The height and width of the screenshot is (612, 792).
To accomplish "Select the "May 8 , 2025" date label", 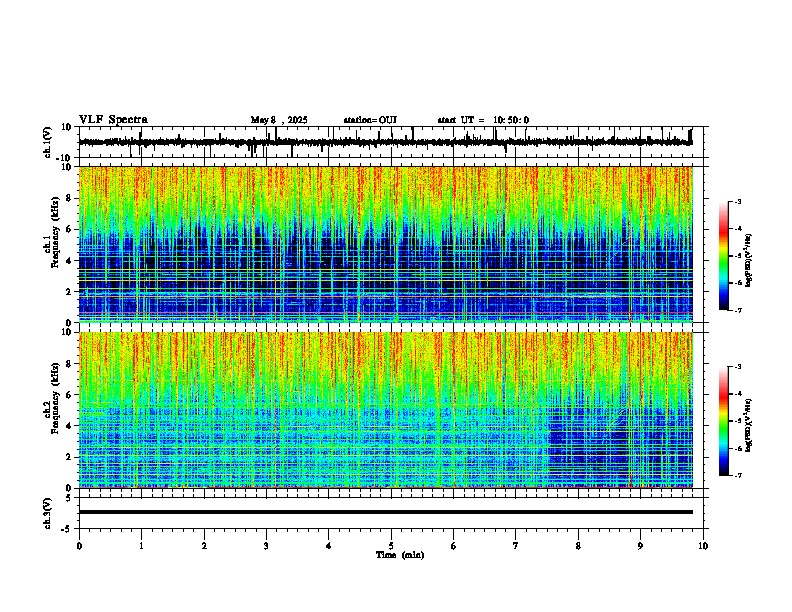I will click(x=279, y=120).
